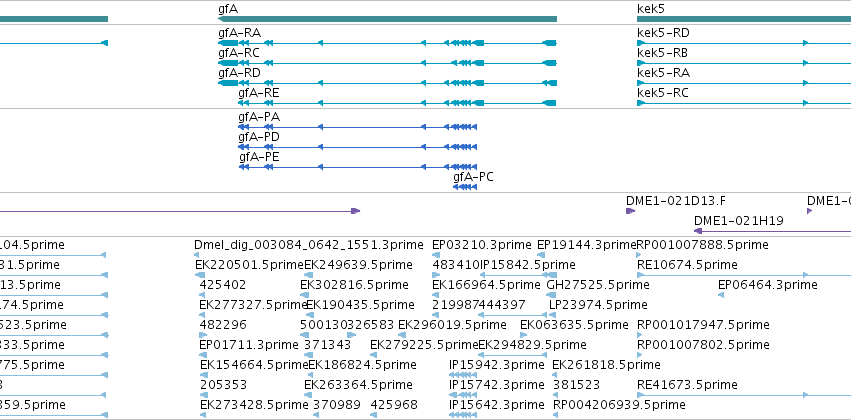This screenshot has height=420, width=851.
Task: Select the gfA-RA transcript label
Action: click(x=239, y=33)
